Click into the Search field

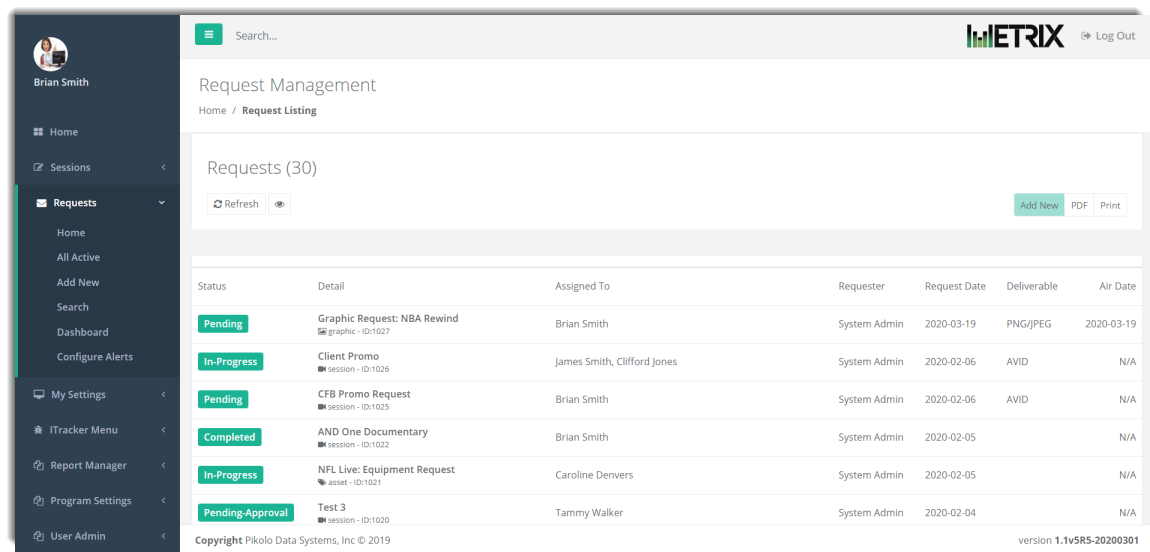pos(256,36)
